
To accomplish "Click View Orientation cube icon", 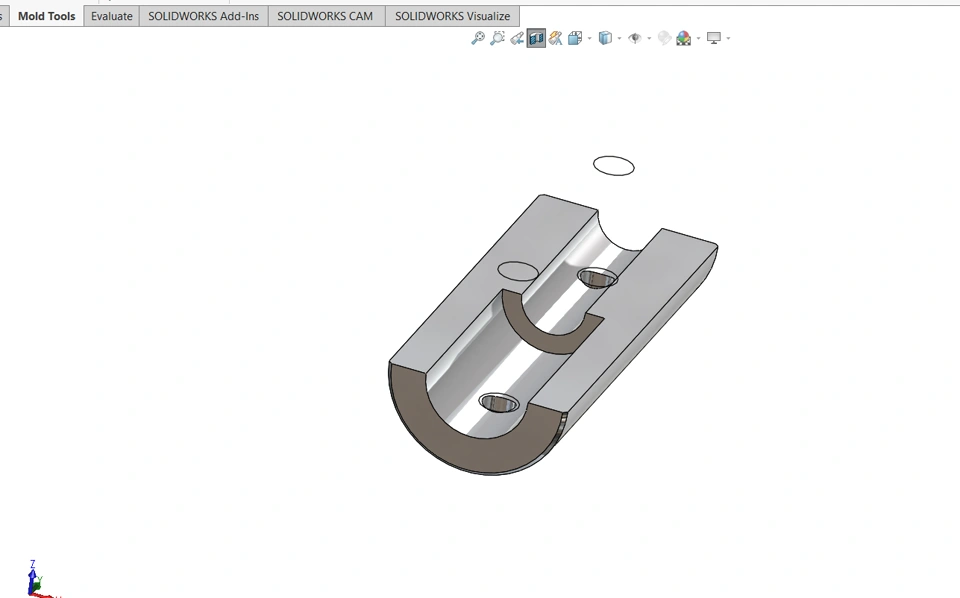I will [574, 39].
